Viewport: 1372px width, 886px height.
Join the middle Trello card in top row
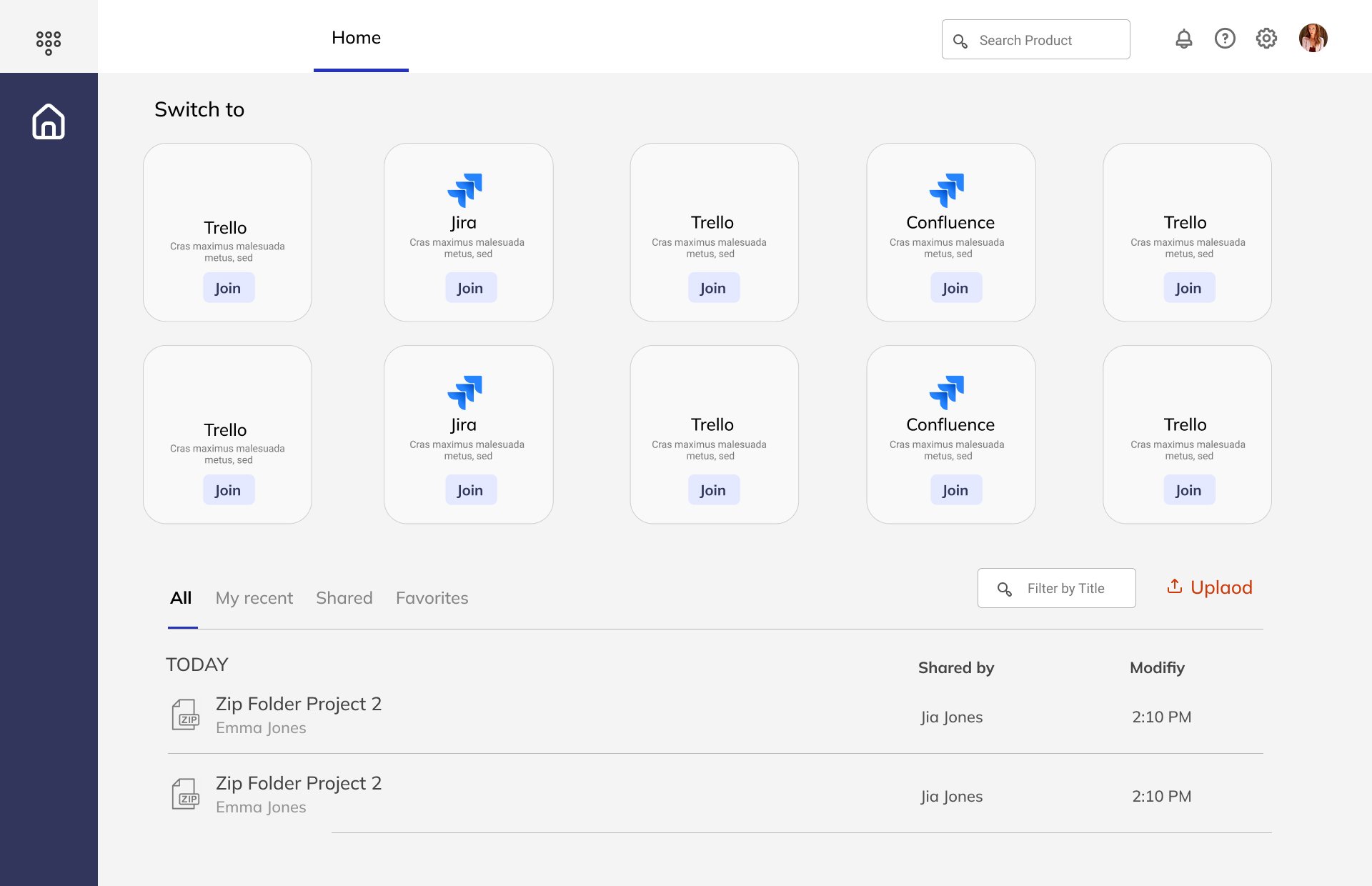click(x=713, y=288)
